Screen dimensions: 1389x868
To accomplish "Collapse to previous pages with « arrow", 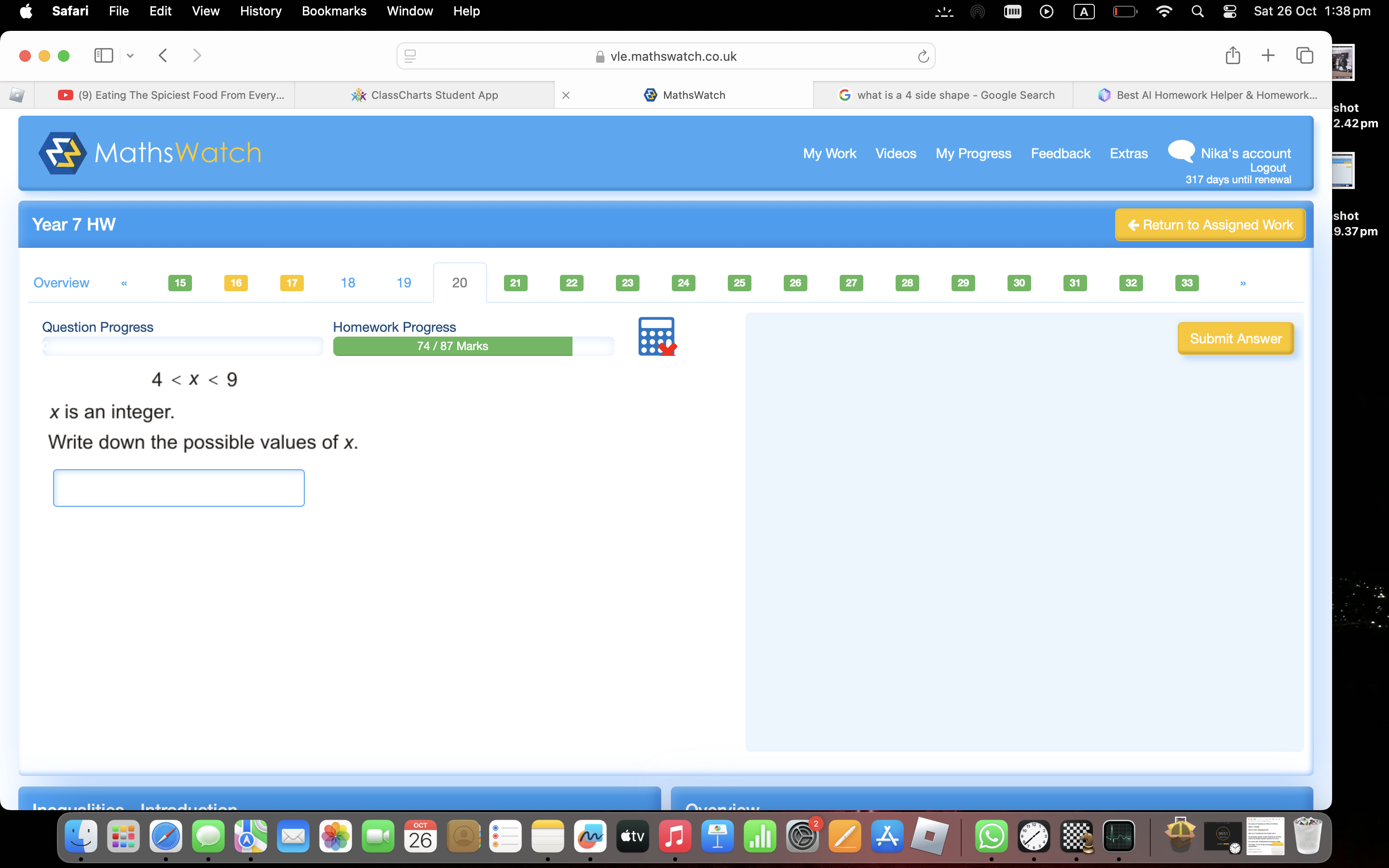I will click(123, 282).
